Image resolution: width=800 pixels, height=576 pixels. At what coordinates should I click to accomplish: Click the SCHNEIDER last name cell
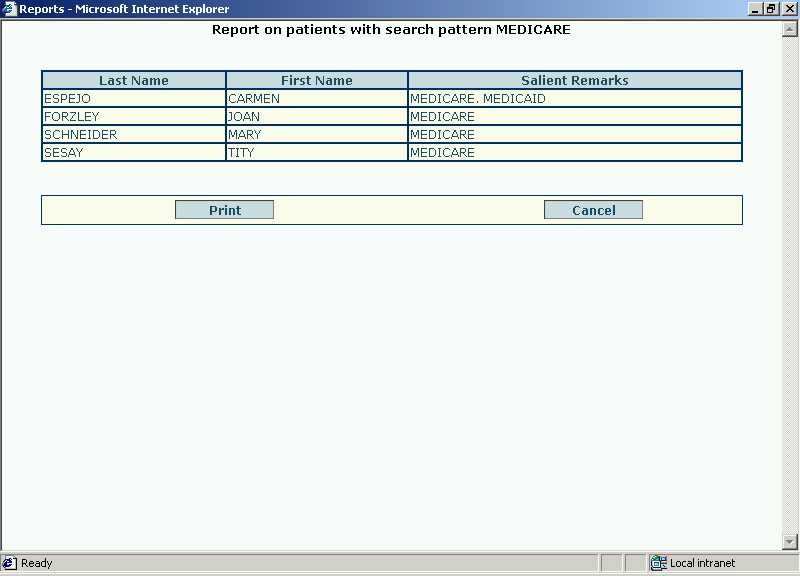pyautogui.click(x=134, y=135)
